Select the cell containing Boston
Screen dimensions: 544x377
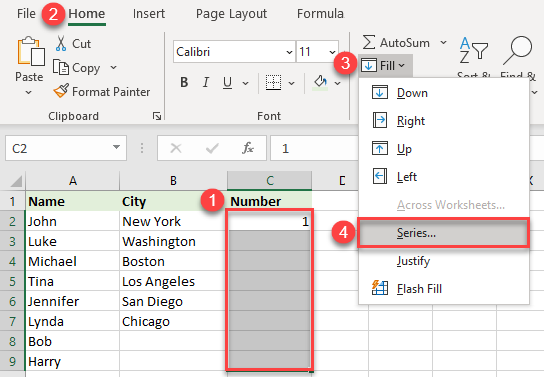coord(173,261)
